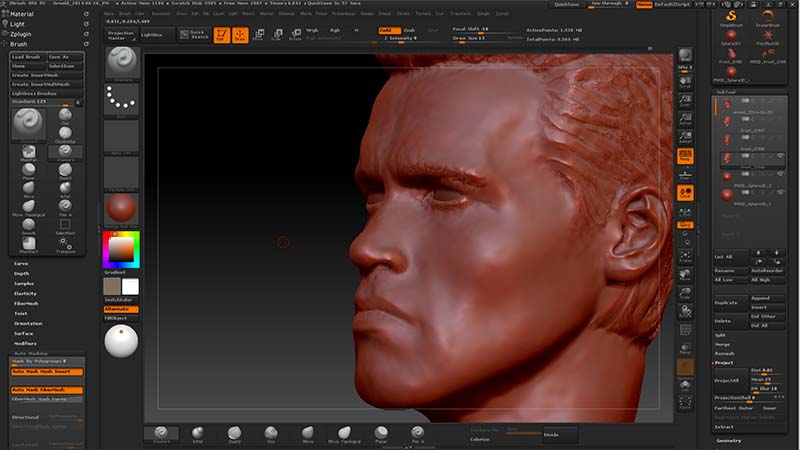The height and width of the screenshot is (450, 800).
Task: Expand the Geometry section in Tool palette
Action: (729, 440)
